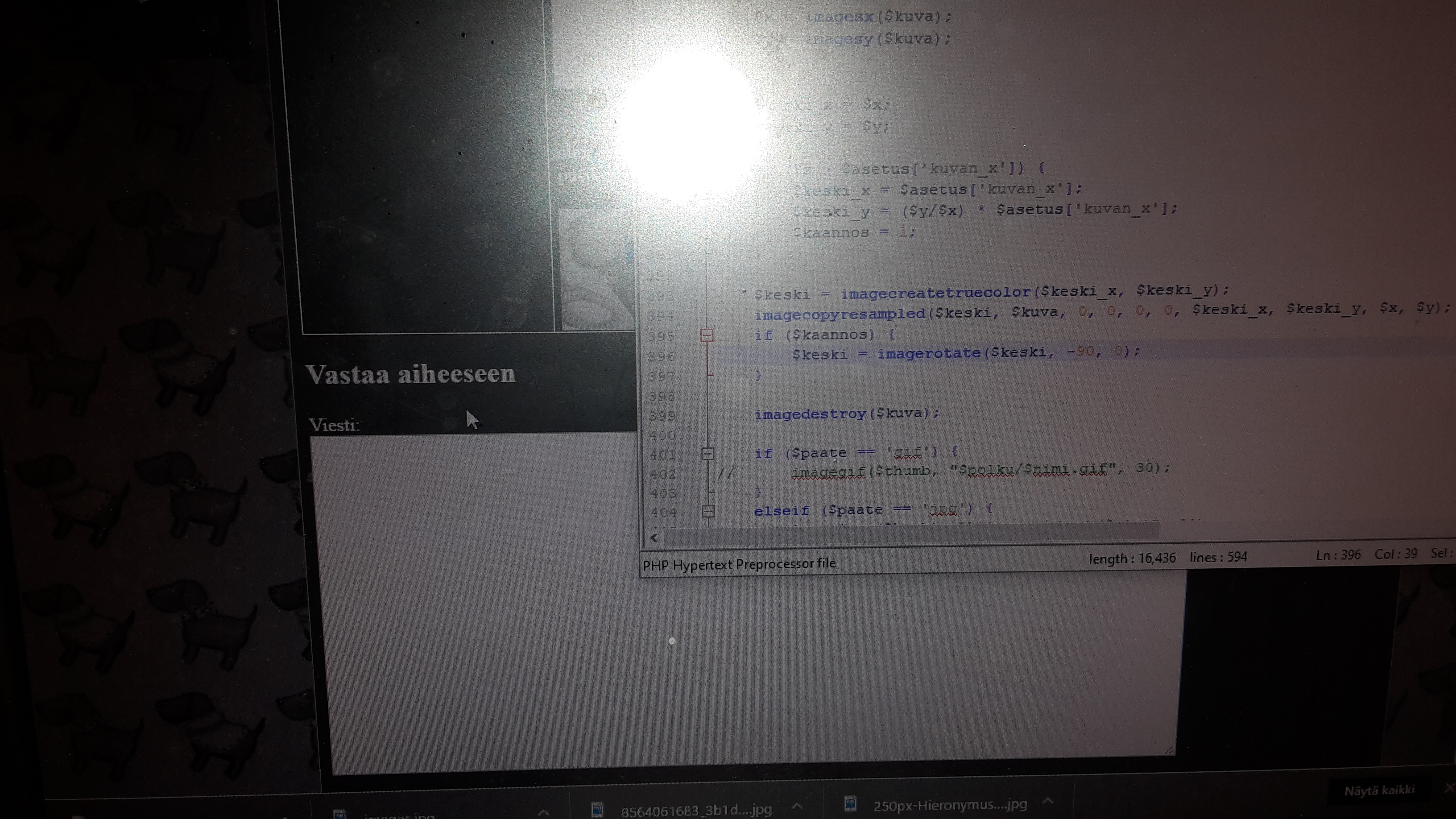
Task: Click the 'Näytä kaikki' downloads button
Action: [1379, 790]
